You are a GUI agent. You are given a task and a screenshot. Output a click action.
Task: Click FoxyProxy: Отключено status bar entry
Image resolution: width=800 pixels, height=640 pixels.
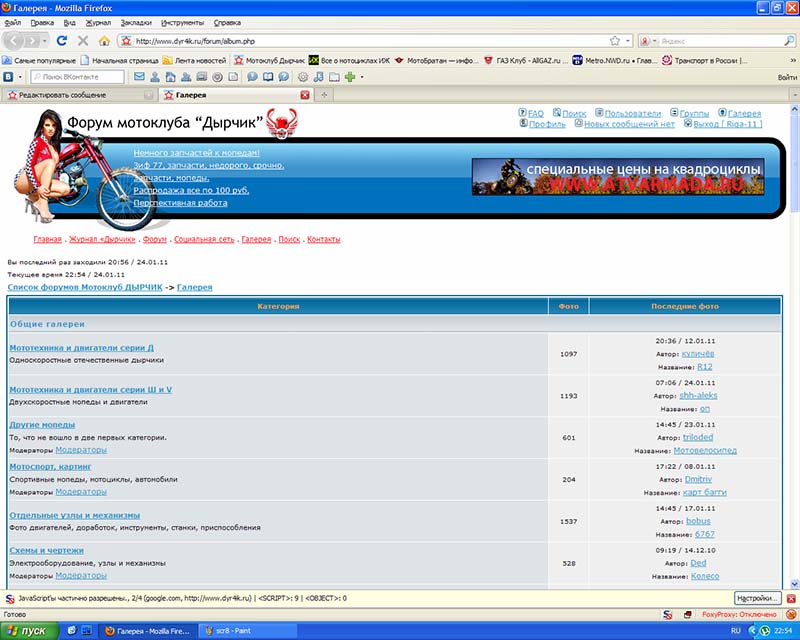[x=739, y=614]
